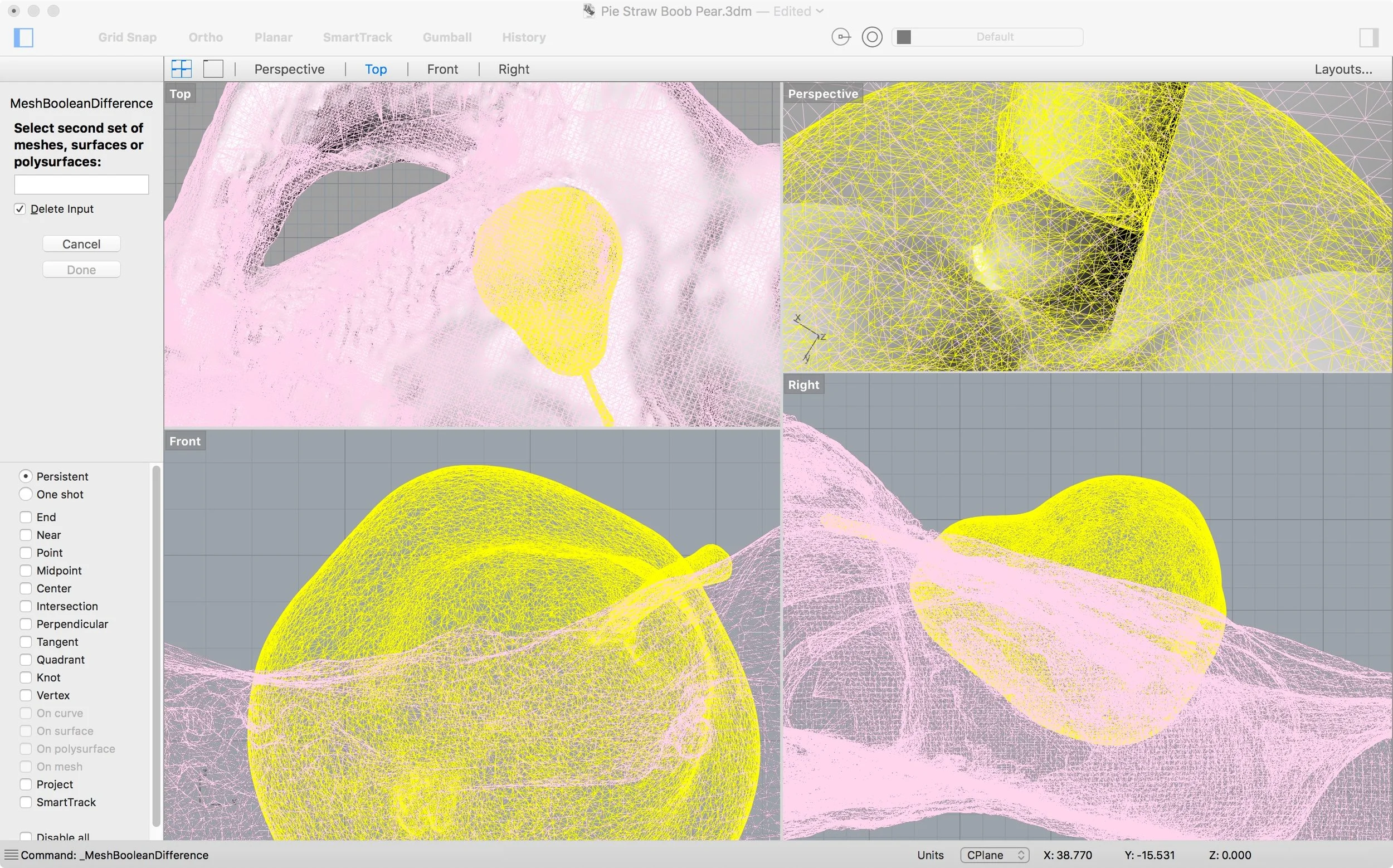Click the Right viewport title label
The height and width of the screenshot is (868, 1393).
click(803, 384)
